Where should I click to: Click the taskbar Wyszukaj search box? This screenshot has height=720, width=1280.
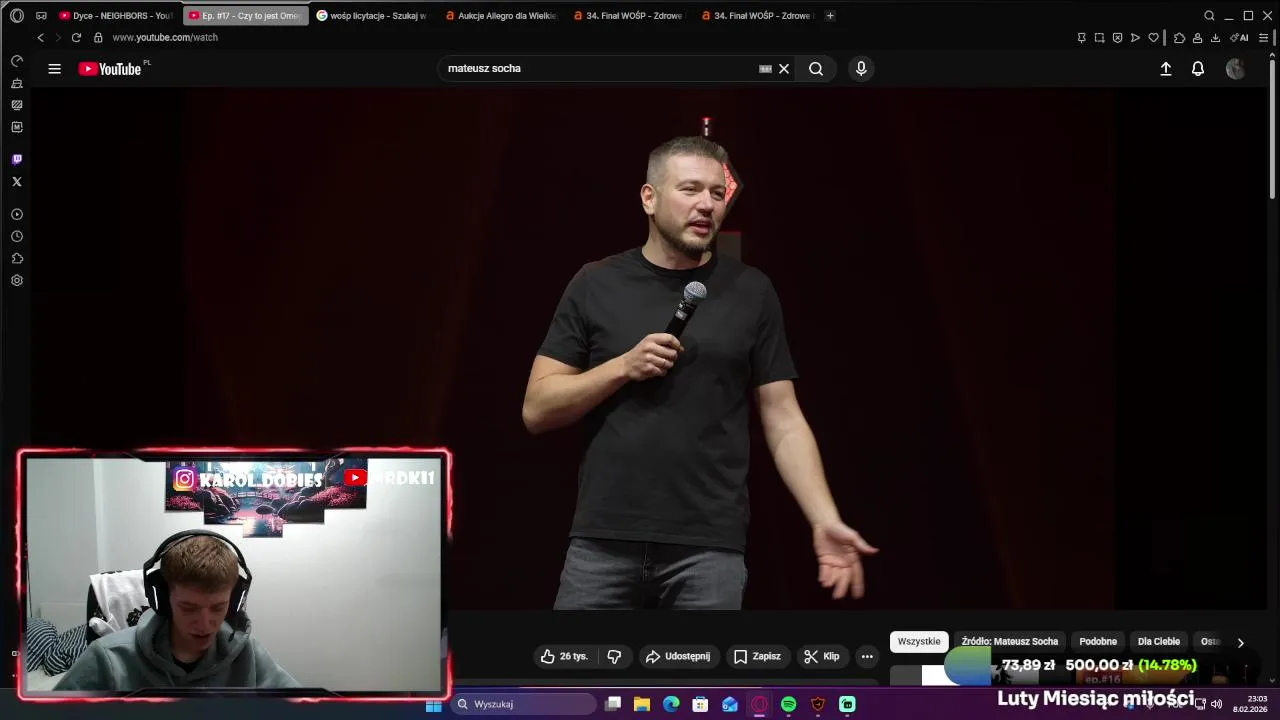[521, 705]
